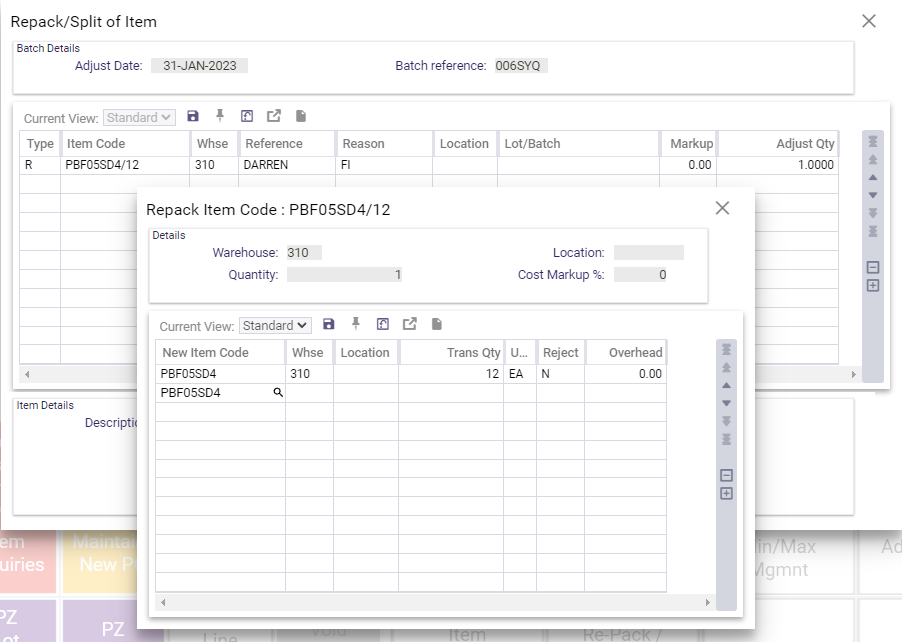Click the Adjust Date field 31-JAN-2023
The width and height of the screenshot is (902, 642).
click(200, 66)
